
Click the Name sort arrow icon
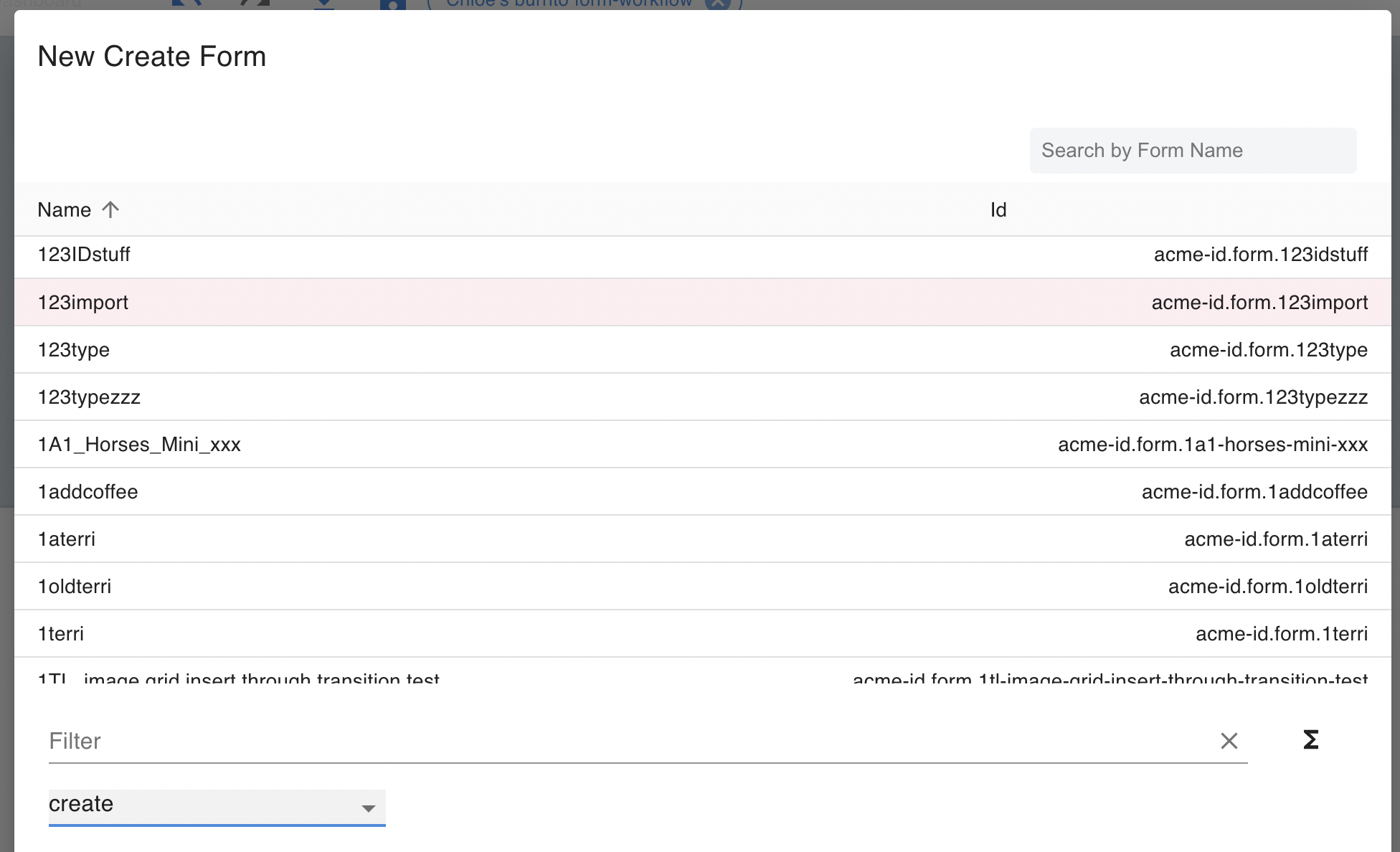[x=110, y=209]
